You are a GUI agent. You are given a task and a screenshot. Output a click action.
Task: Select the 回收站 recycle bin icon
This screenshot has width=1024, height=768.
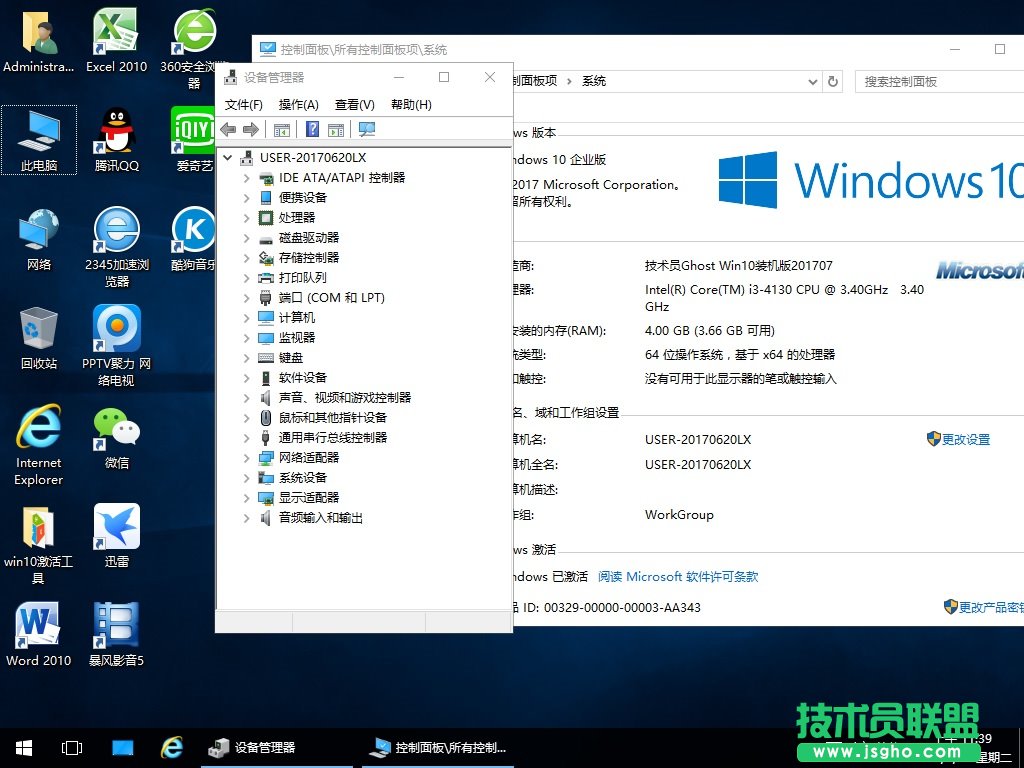click(x=39, y=338)
